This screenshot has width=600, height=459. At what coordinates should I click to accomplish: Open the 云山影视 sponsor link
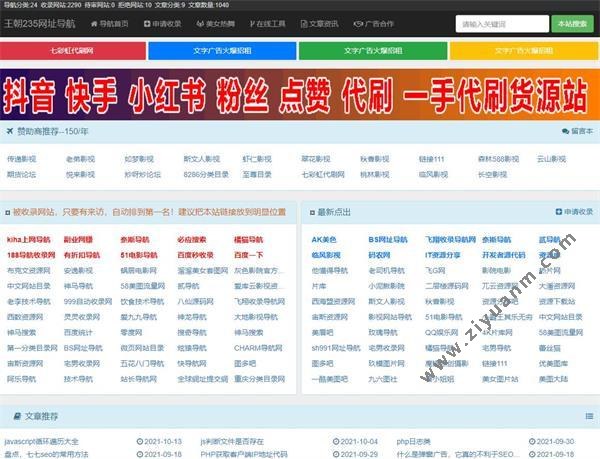(551, 159)
